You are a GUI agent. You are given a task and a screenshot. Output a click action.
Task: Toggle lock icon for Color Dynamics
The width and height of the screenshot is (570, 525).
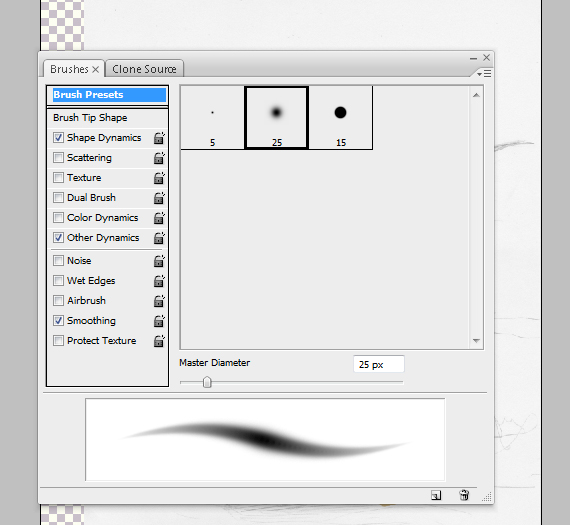[x=159, y=218]
